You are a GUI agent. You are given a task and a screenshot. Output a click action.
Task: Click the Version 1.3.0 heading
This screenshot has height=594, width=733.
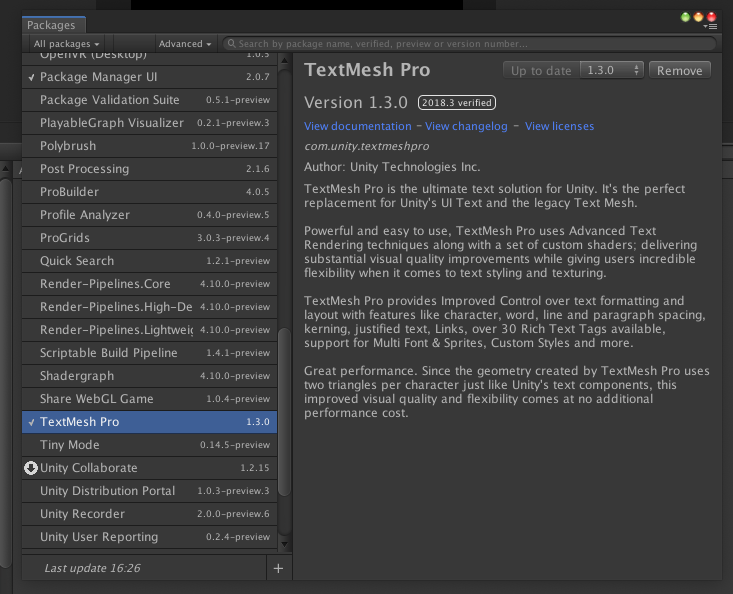pos(356,102)
